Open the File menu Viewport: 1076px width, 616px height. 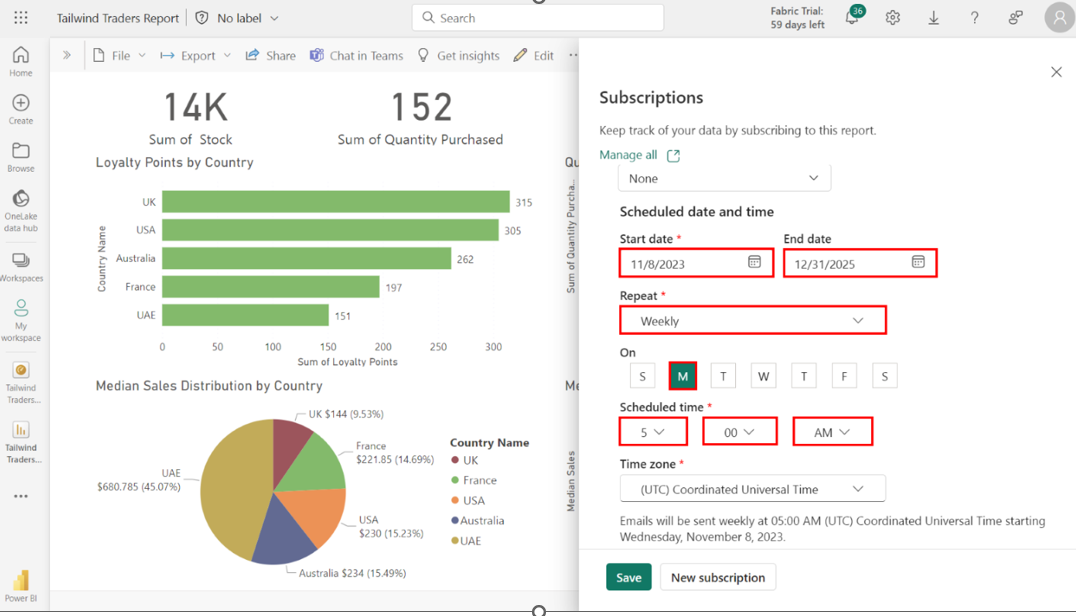click(x=119, y=56)
